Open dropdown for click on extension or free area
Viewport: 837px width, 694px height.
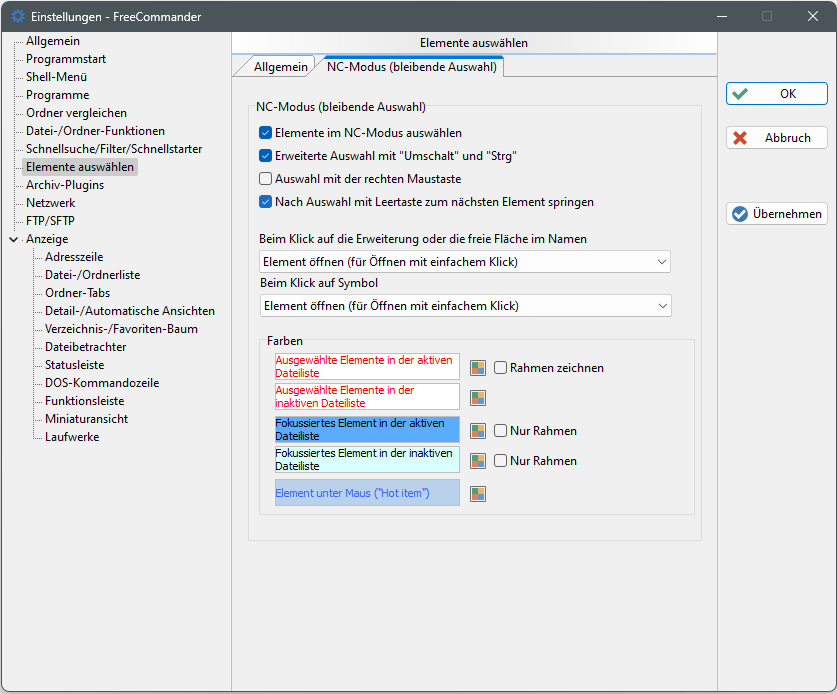(x=464, y=262)
